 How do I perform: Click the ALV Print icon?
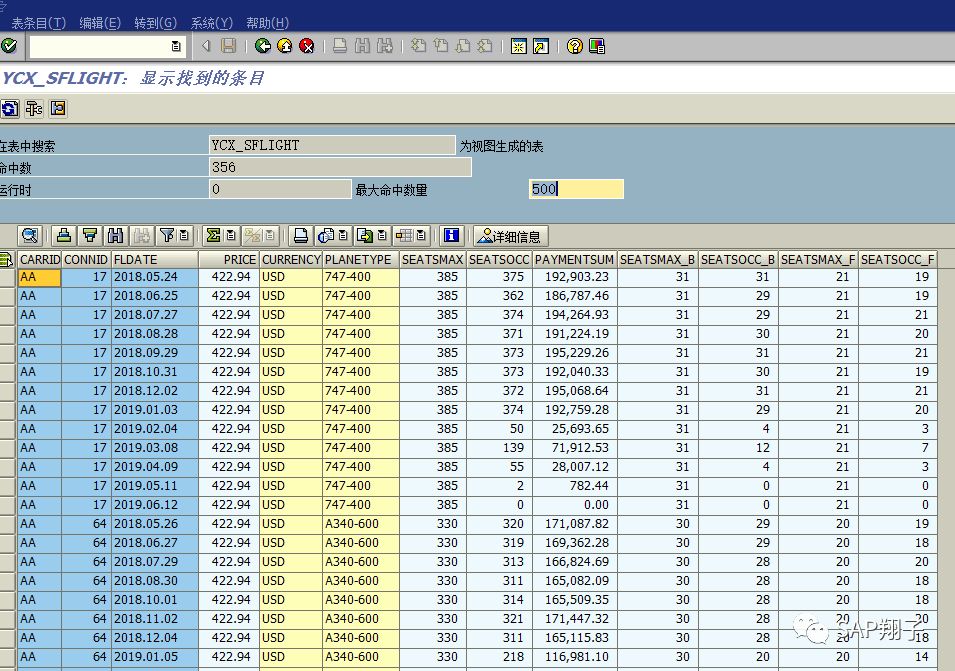[300, 236]
